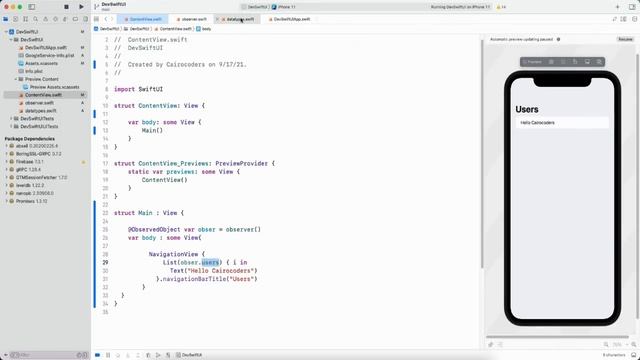Toggle the inspector panel at top right

pos(632,7)
